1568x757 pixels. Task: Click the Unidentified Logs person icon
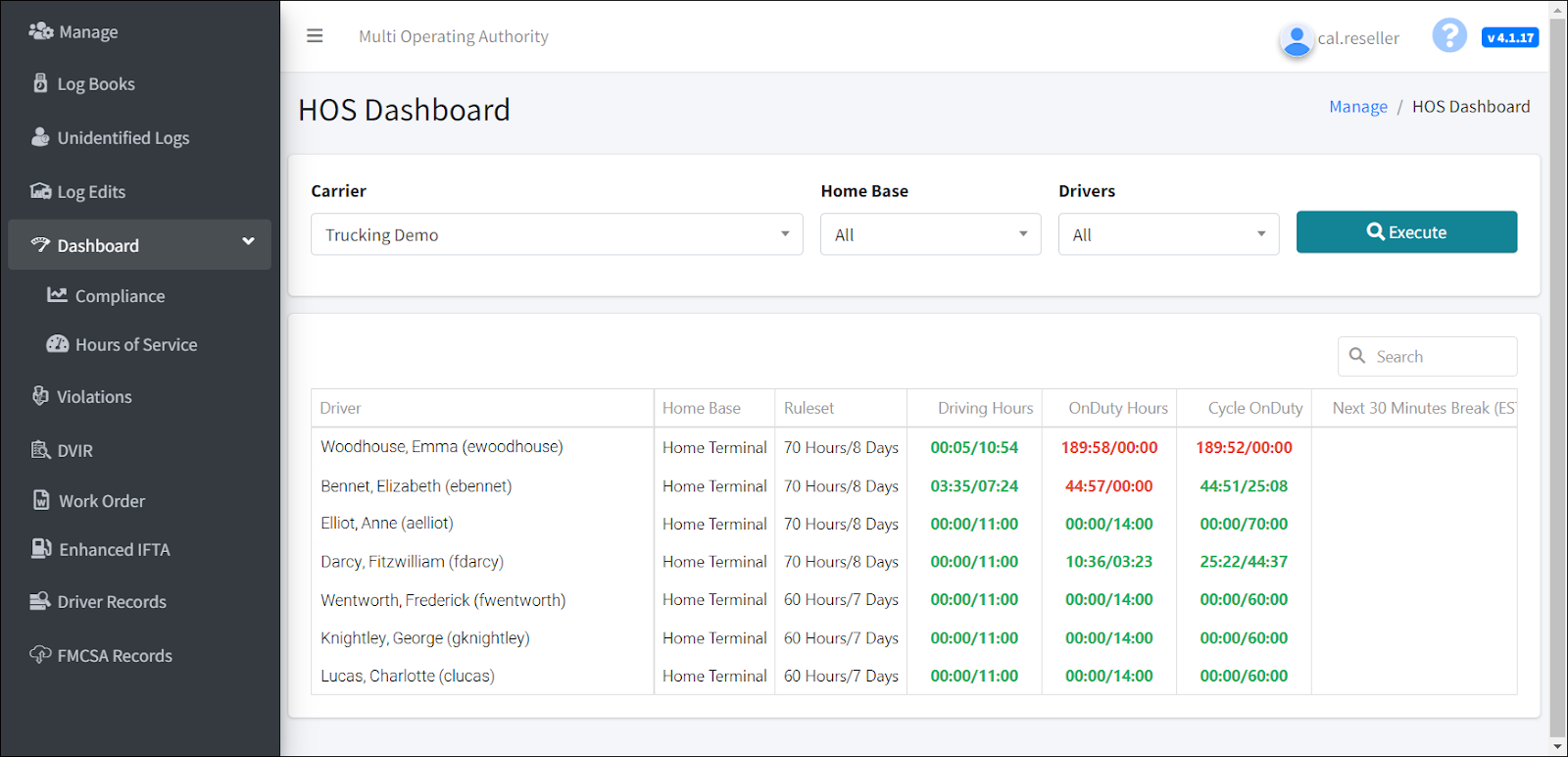pyautogui.click(x=40, y=137)
